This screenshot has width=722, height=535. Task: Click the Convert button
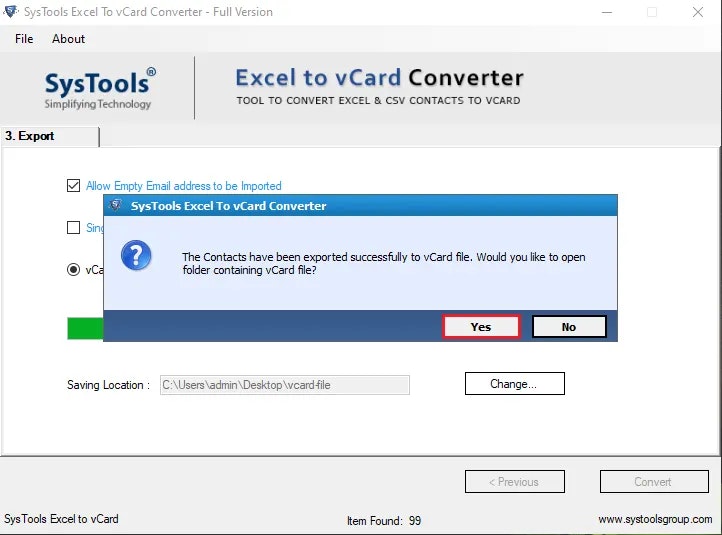click(x=654, y=482)
